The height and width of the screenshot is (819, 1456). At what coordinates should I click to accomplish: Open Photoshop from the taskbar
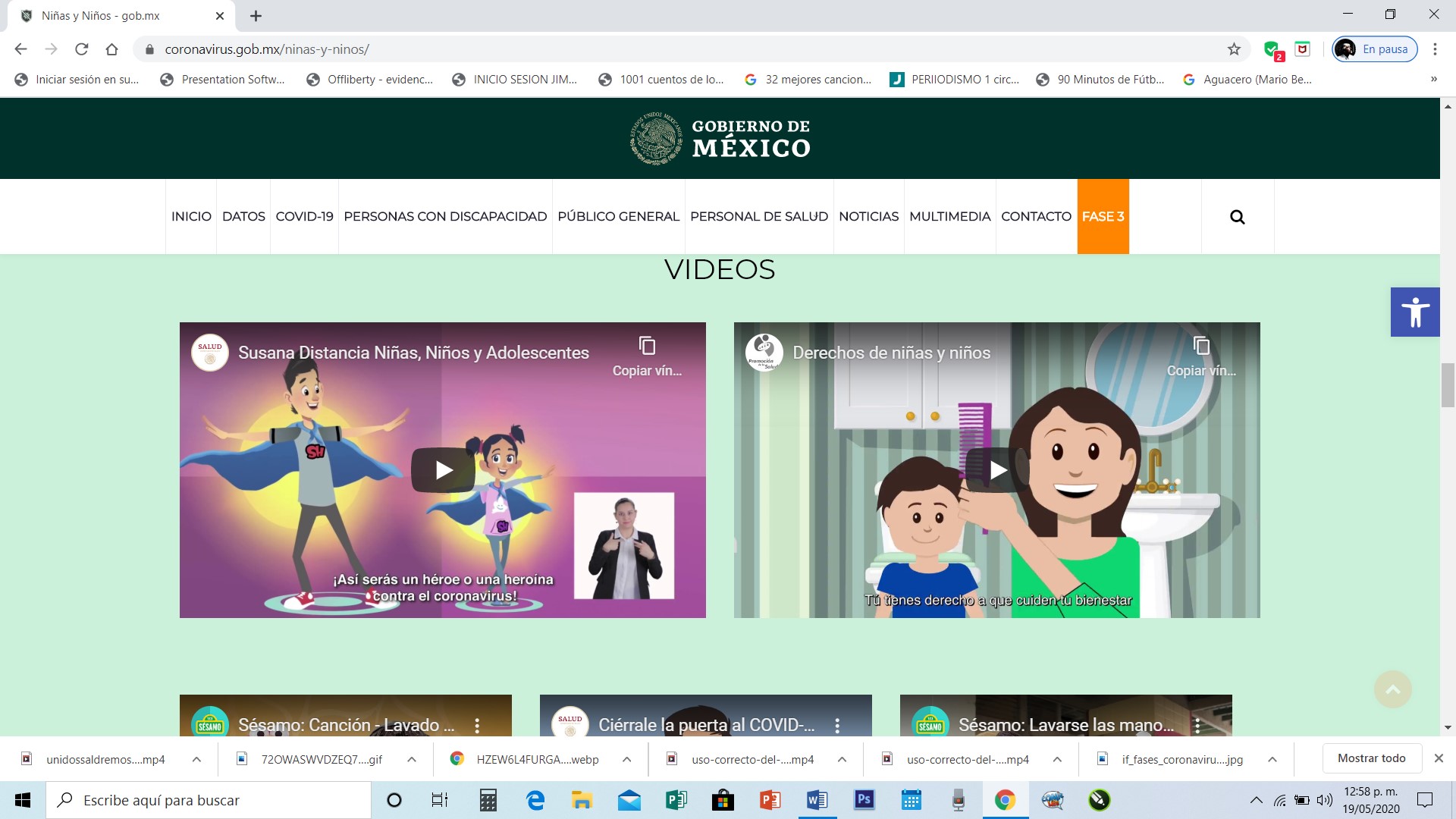coord(864,800)
